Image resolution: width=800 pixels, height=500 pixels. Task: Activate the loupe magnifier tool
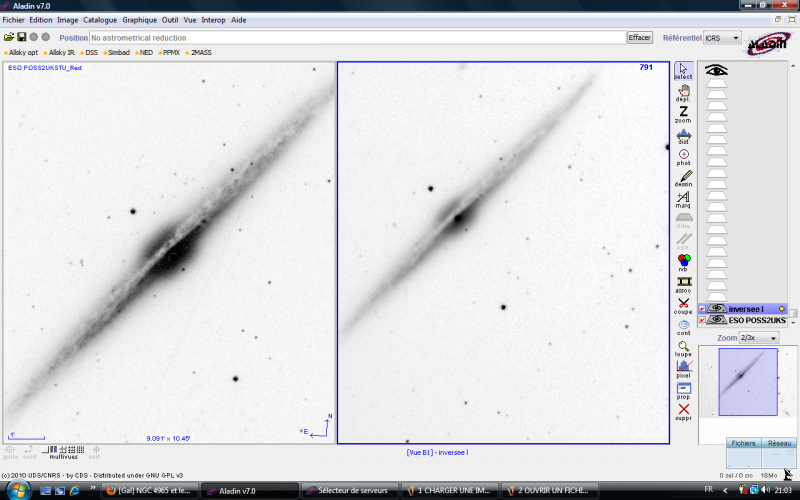tap(684, 348)
